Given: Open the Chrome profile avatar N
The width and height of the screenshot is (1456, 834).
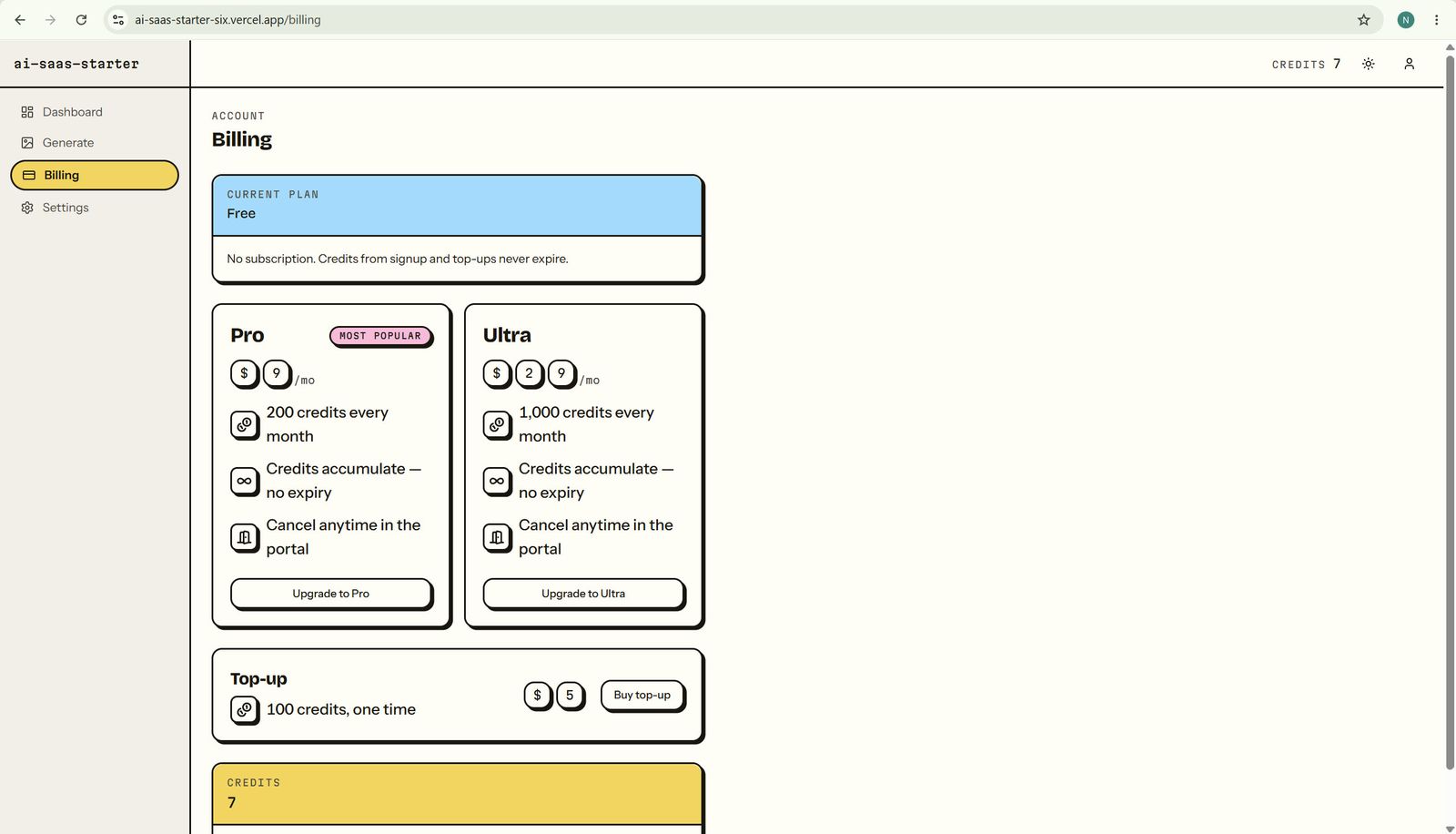Looking at the screenshot, I should click(1406, 20).
